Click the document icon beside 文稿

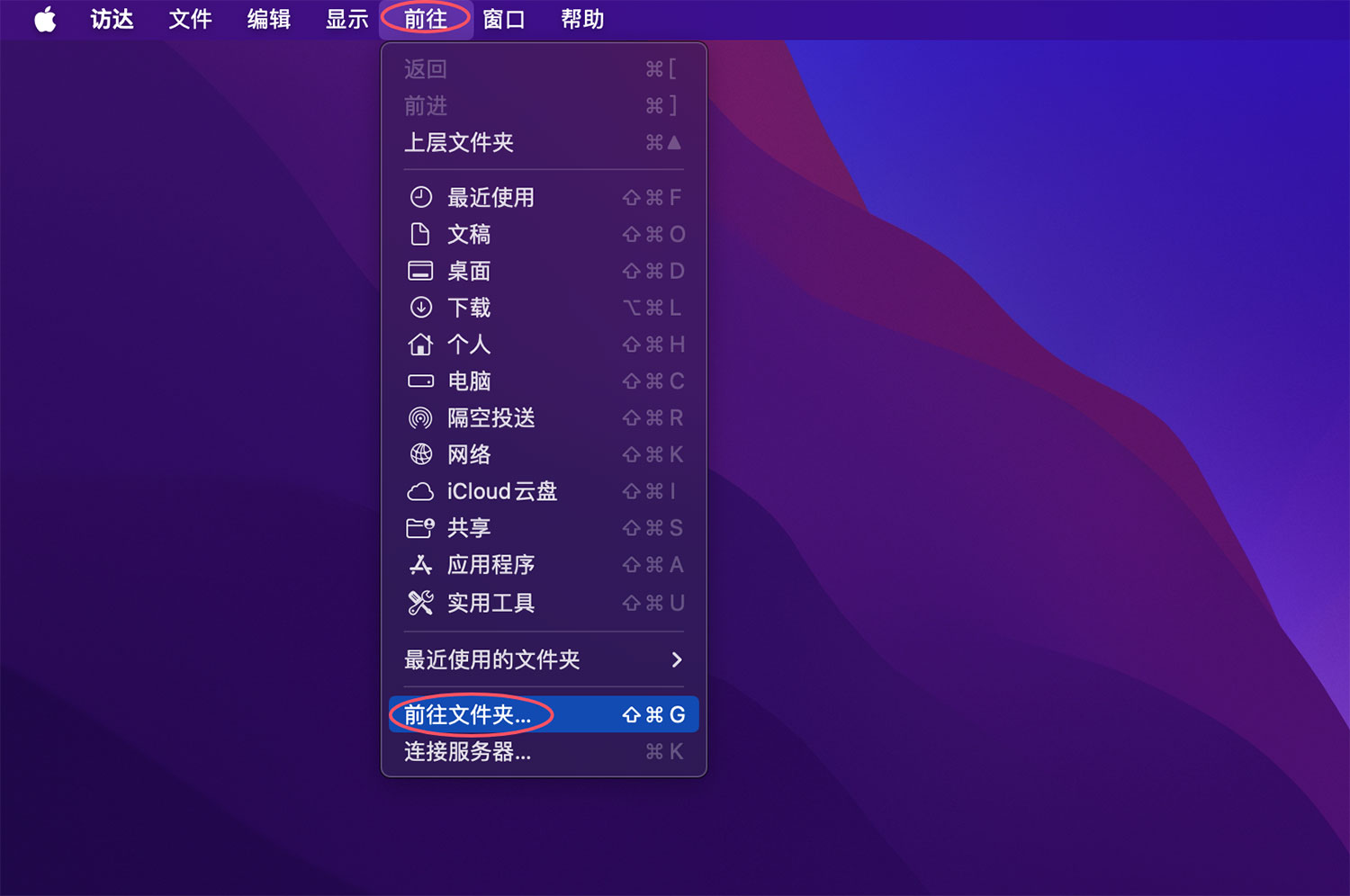click(420, 234)
